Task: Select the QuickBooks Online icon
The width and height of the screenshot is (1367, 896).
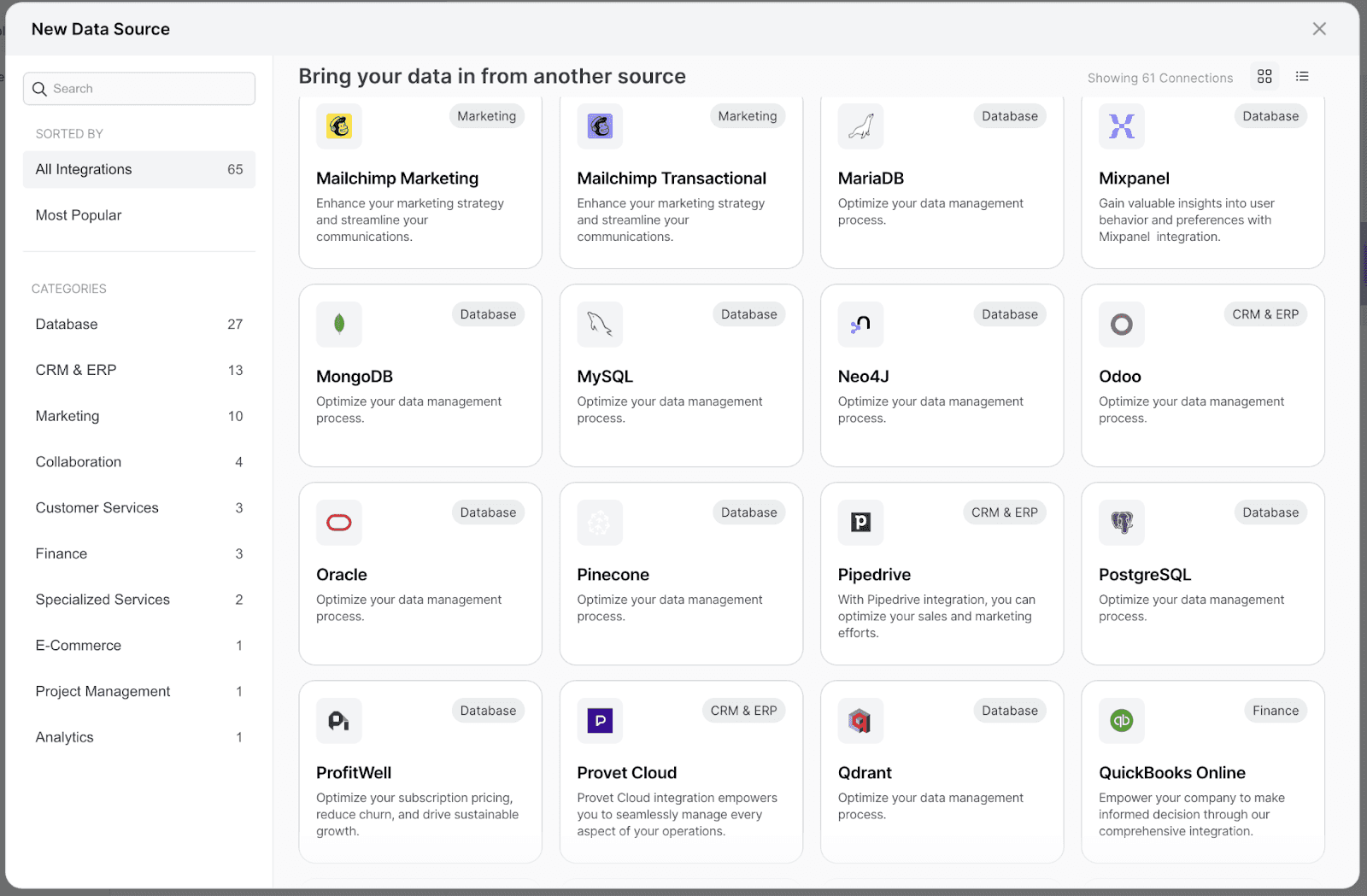Action: (1121, 721)
